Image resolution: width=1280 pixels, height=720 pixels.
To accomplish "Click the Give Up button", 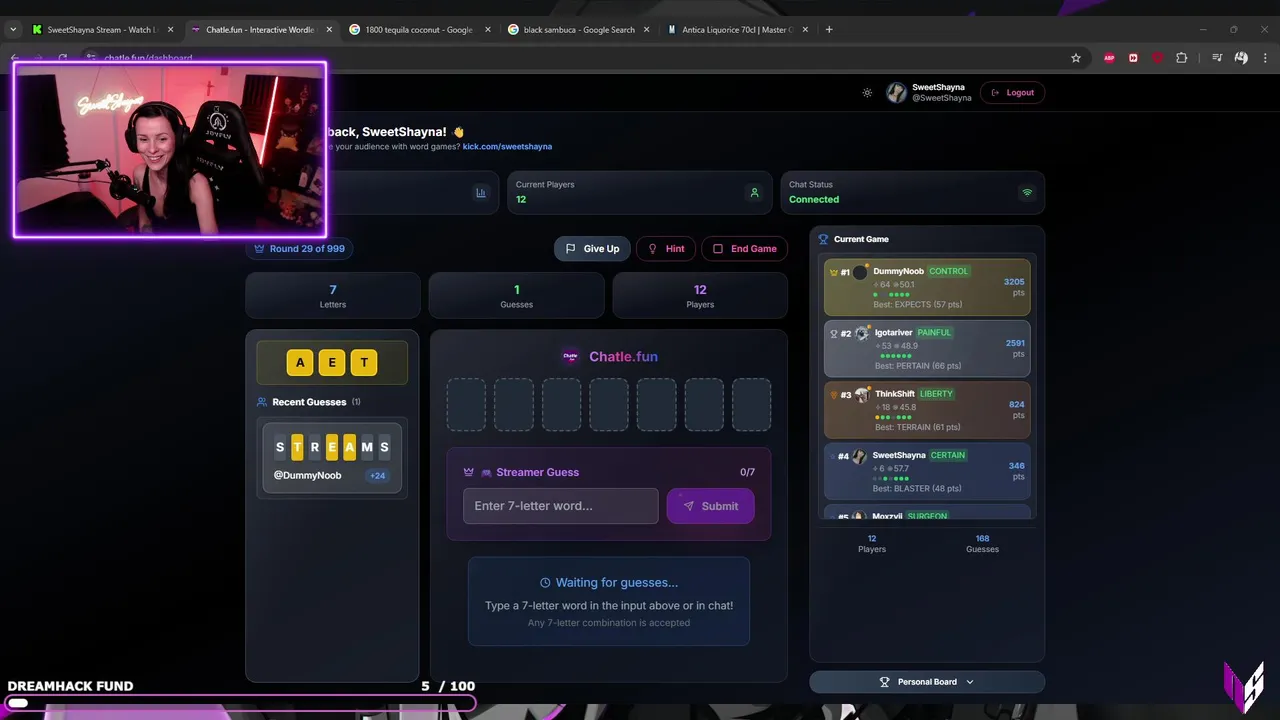I will 592,249.
